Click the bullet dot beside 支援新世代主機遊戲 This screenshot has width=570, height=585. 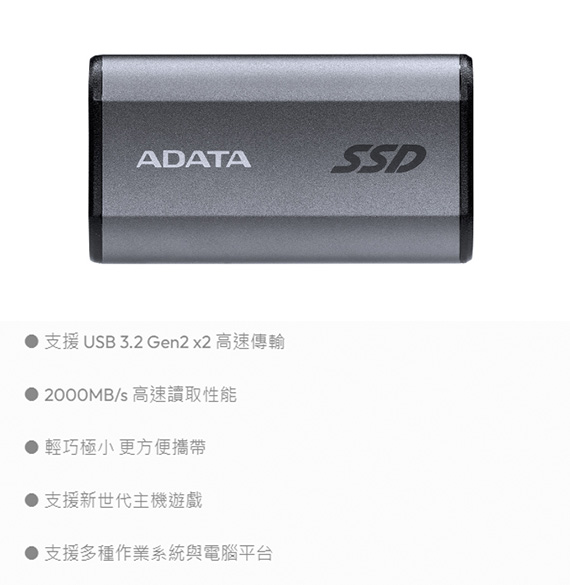(32, 500)
